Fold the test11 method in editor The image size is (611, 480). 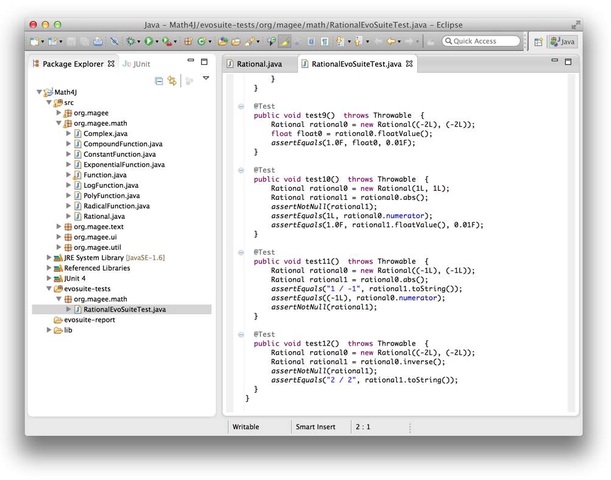pyautogui.click(x=241, y=252)
